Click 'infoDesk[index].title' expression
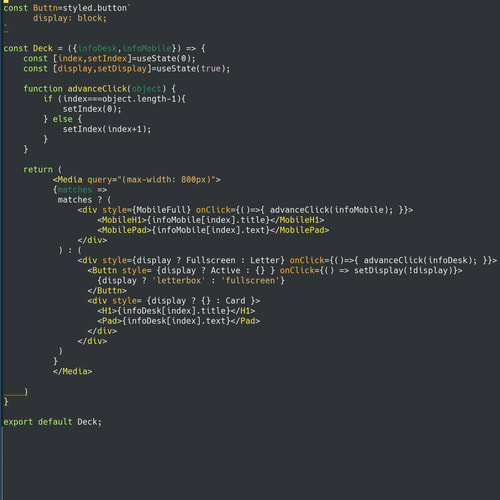 click(174, 310)
